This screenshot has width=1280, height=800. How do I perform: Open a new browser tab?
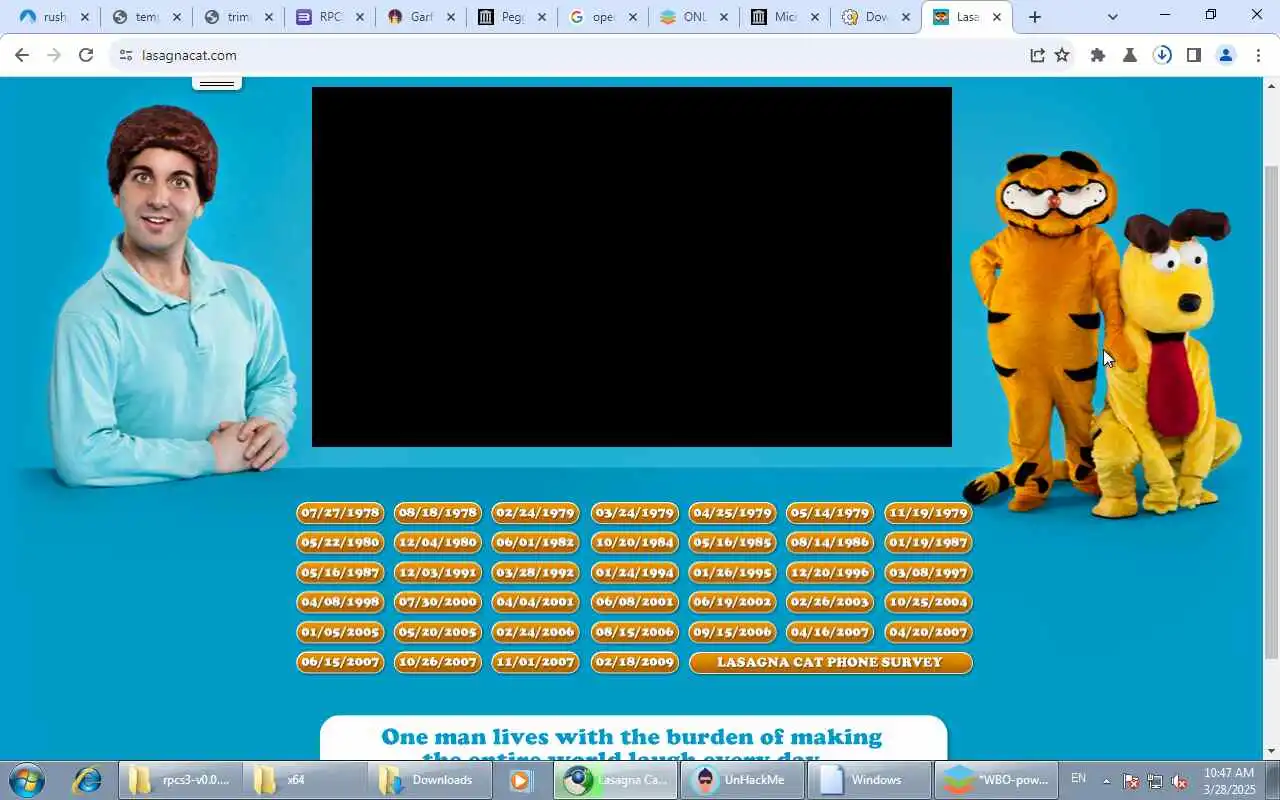tap(1035, 17)
